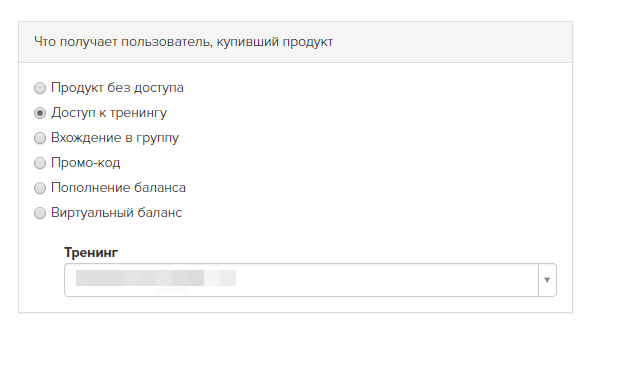Click the "Вхождение в группу" label text
The height and width of the screenshot is (366, 638).
click(x=115, y=138)
